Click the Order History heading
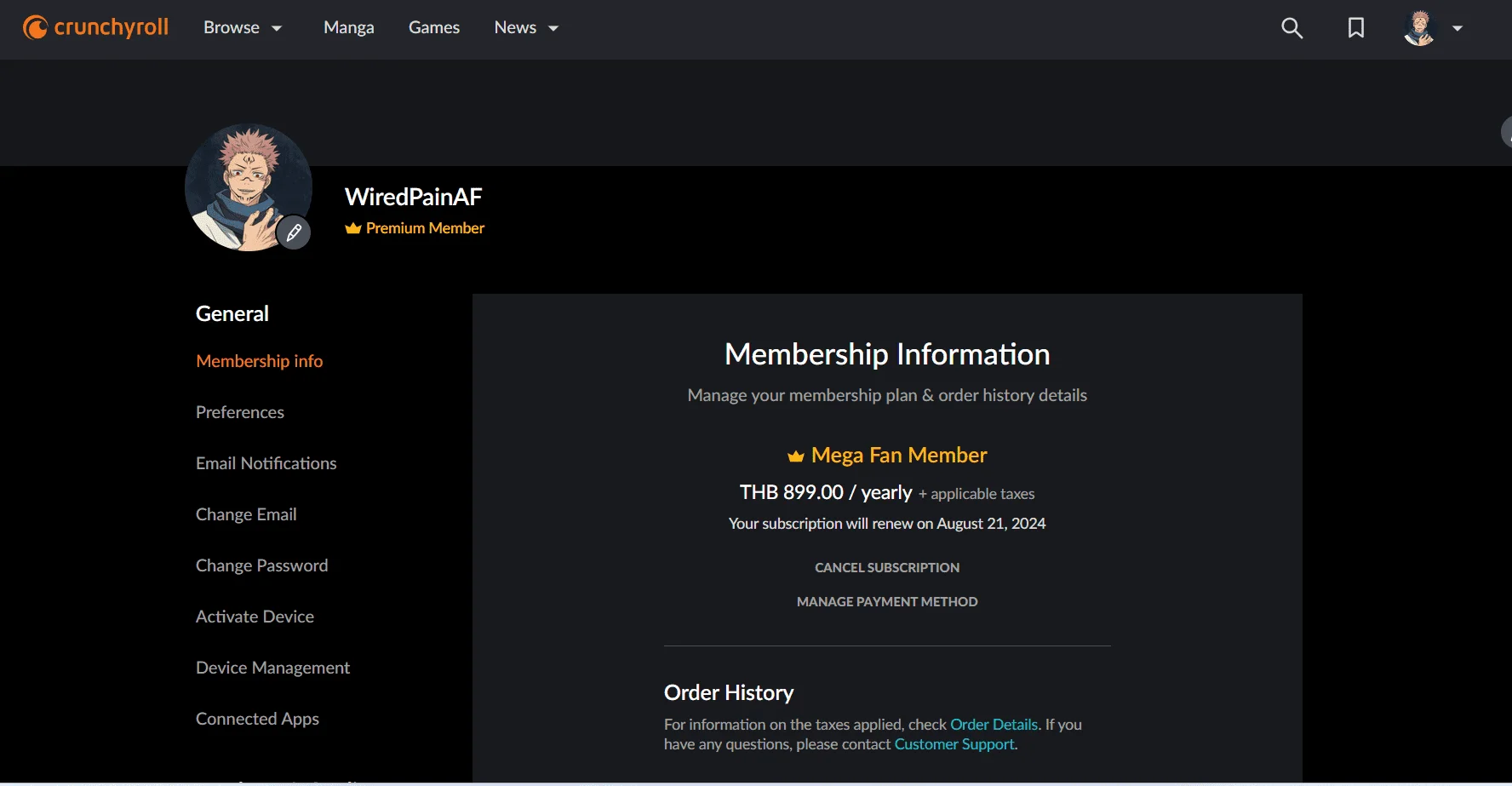Screen dimensions: 1512x786 point(729,692)
